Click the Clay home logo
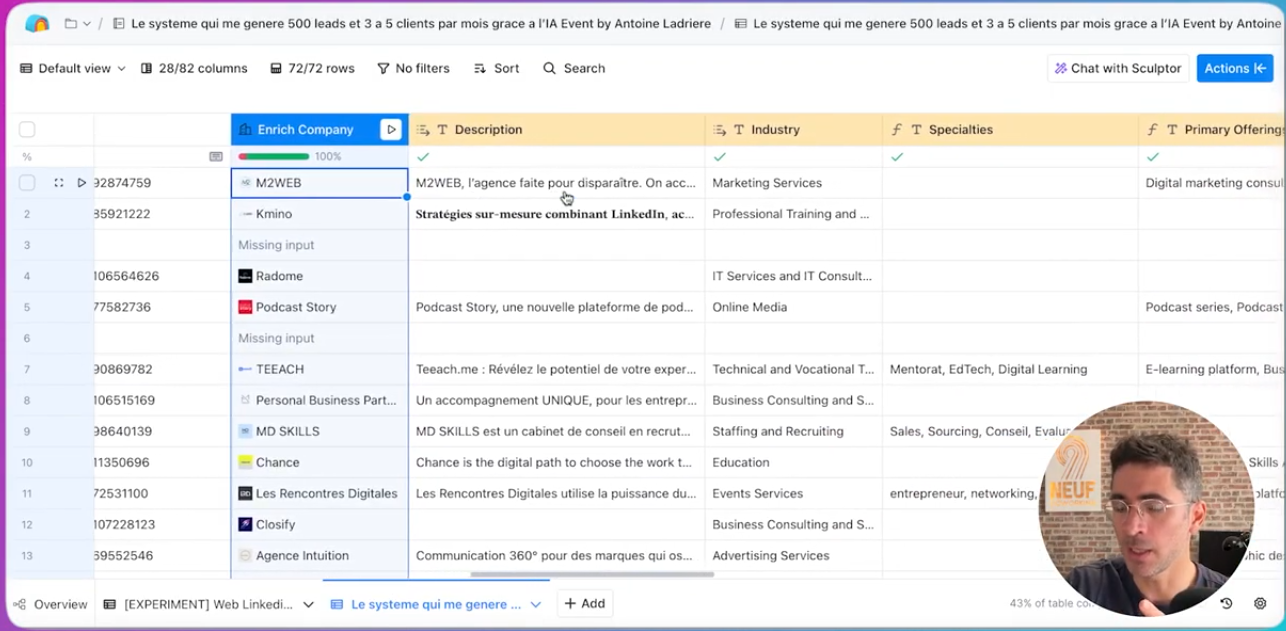The width and height of the screenshot is (1286, 631). pos(37,24)
